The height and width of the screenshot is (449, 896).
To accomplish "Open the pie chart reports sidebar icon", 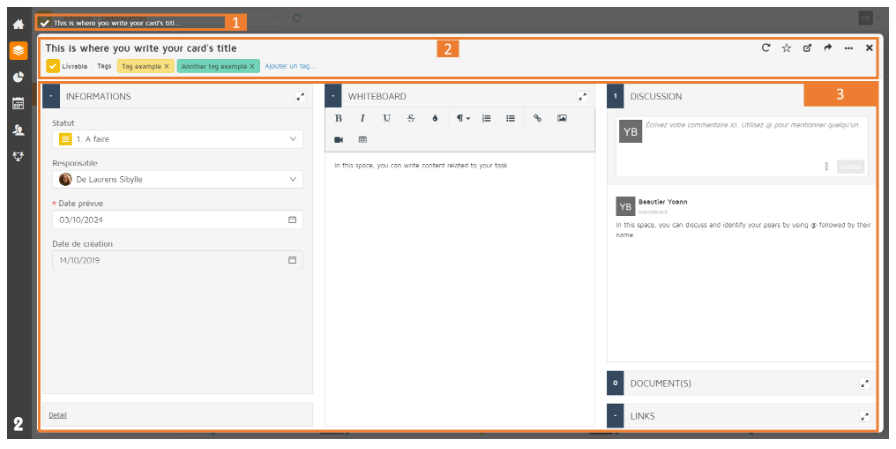I will pyautogui.click(x=17, y=77).
